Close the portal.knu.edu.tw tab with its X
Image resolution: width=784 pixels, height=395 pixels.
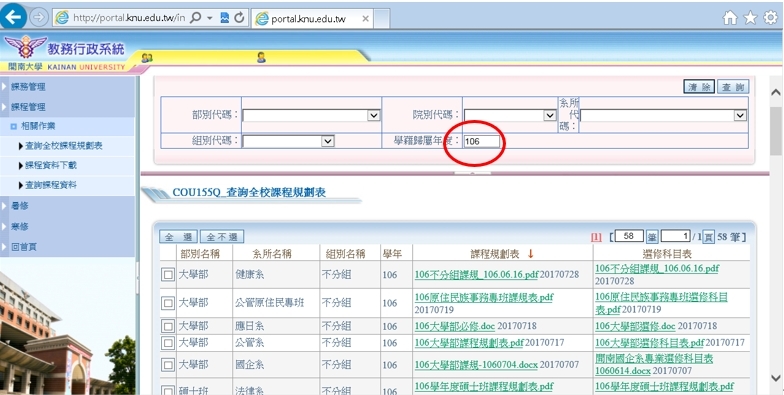click(366, 19)
